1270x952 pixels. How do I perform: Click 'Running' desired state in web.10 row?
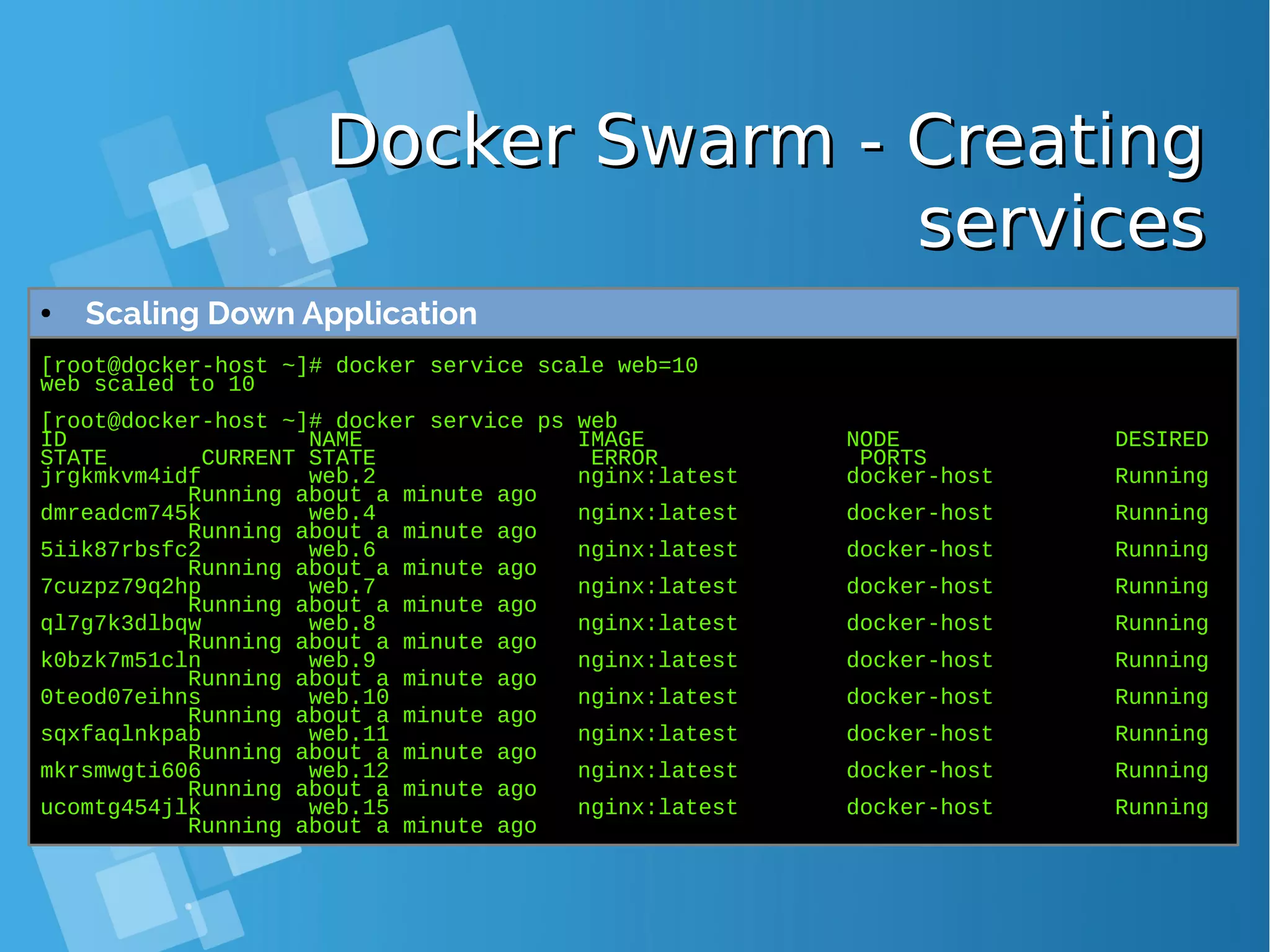1161,697
